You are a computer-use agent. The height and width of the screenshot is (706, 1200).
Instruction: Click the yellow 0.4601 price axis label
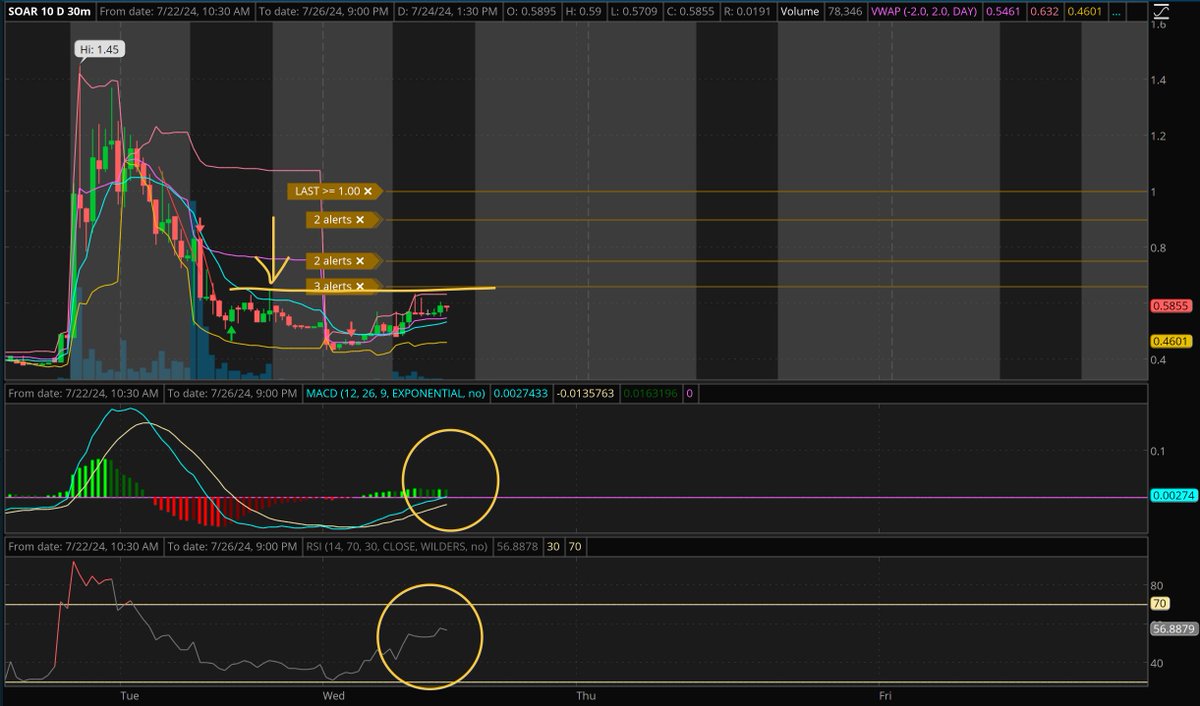(x=1170, y=340)
